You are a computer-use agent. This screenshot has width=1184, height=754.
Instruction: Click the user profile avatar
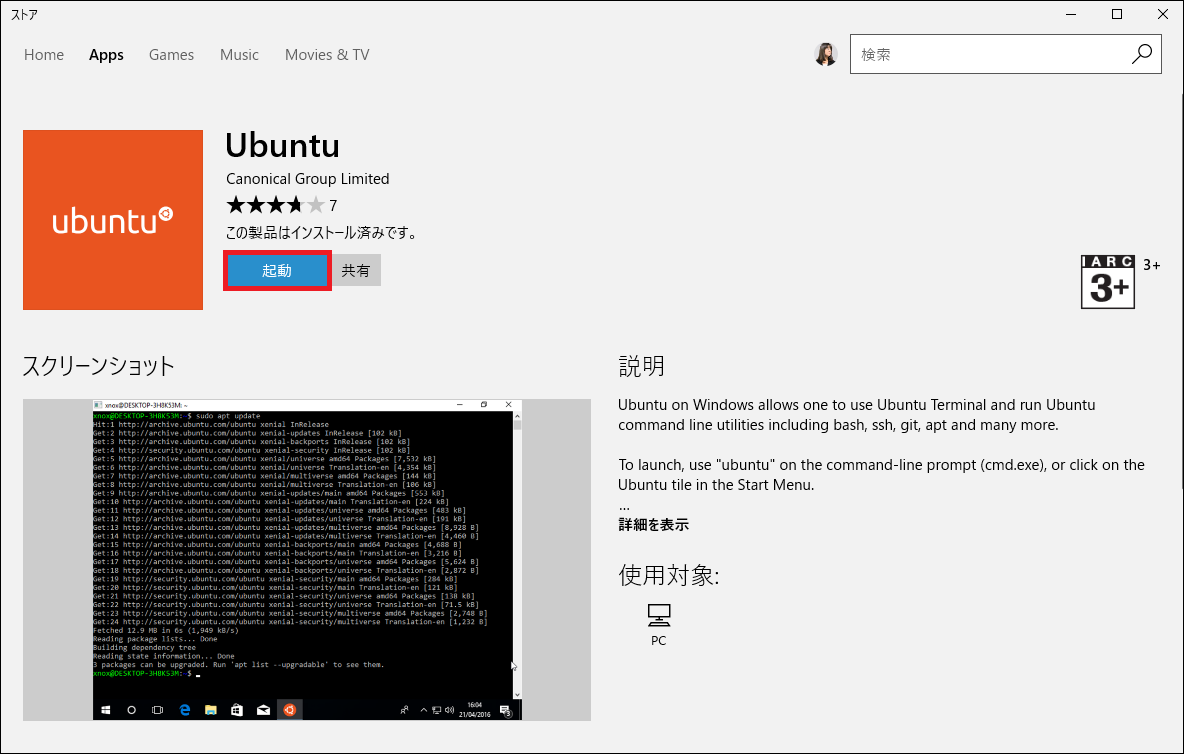coord(826,54)
